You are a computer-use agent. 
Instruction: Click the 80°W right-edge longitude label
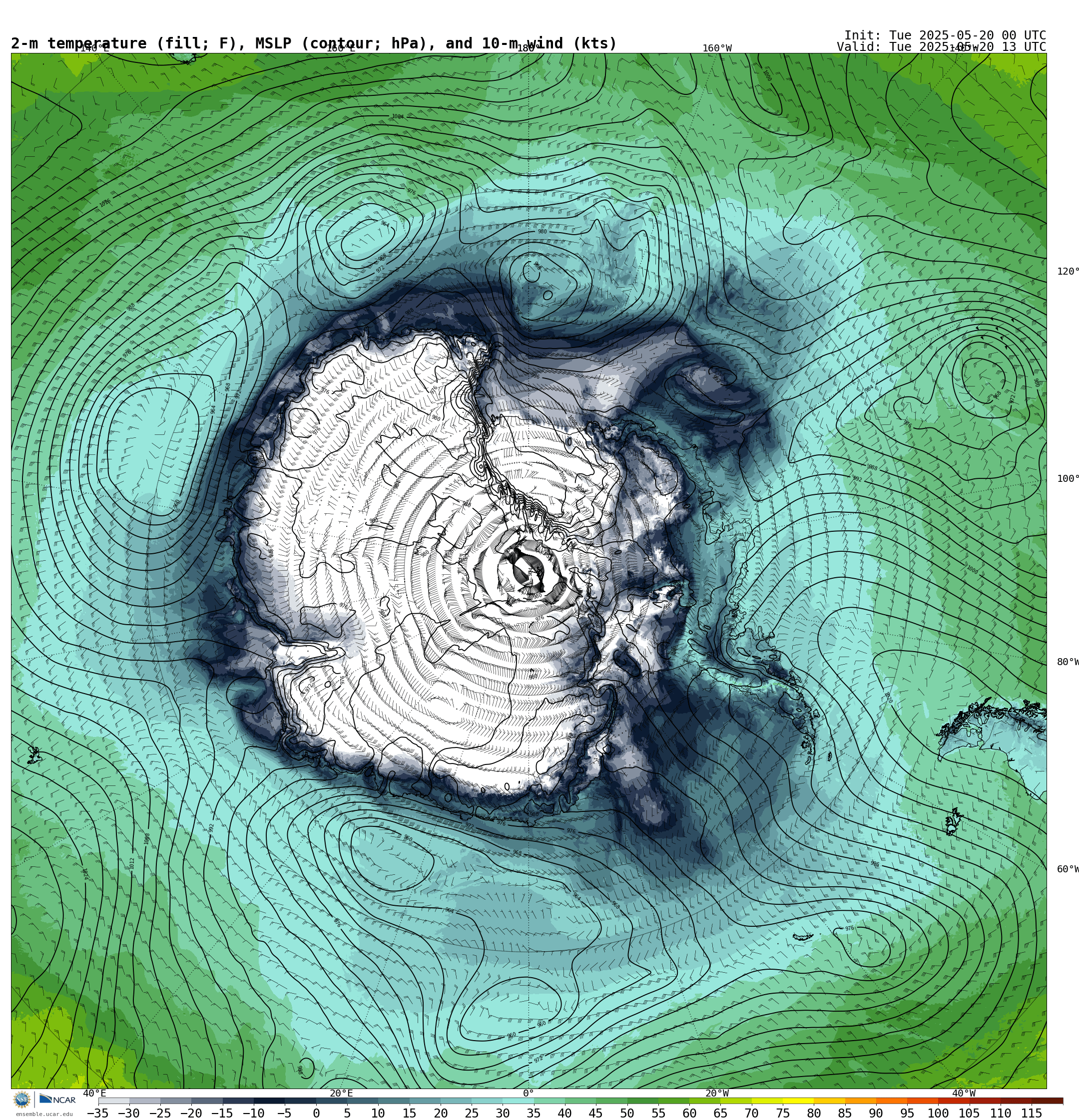[x=1067, y=662]
